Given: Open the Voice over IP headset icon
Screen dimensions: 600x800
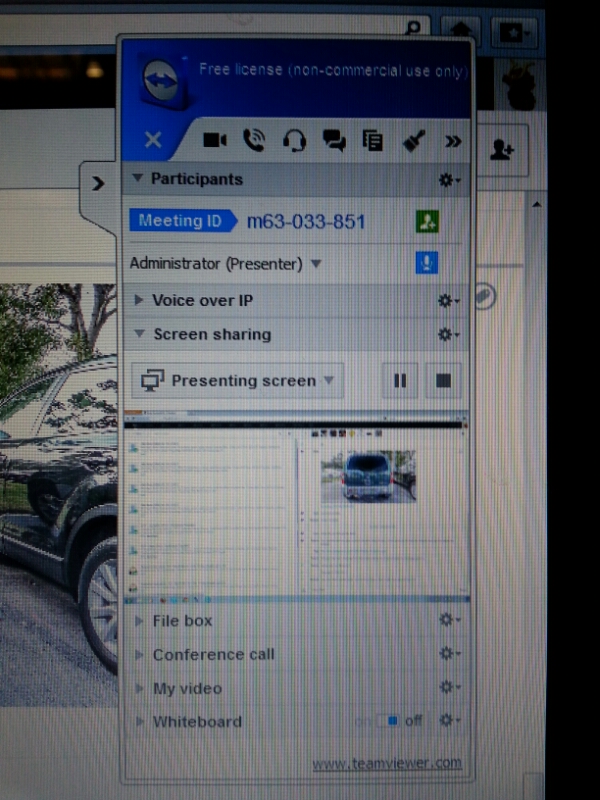Looking at the screenshot, I should click(294, 140).
